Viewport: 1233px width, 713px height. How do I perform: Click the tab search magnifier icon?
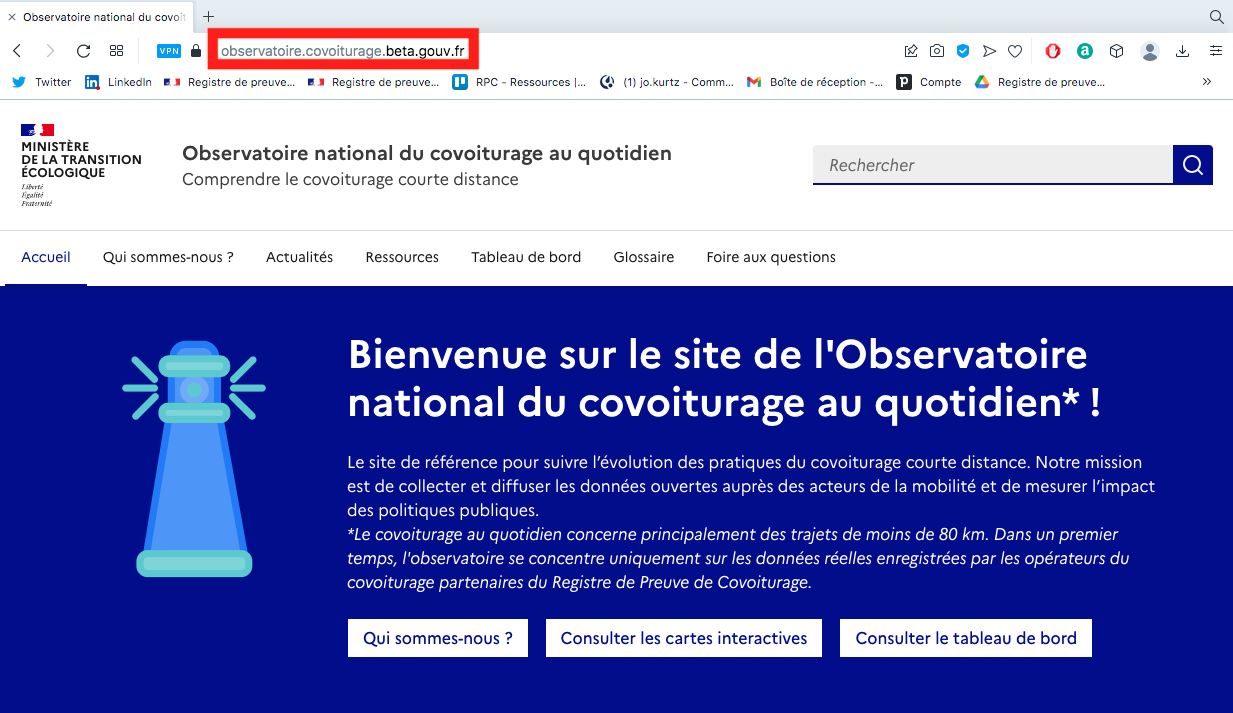pyautogui.click(x=1216, y=17)
